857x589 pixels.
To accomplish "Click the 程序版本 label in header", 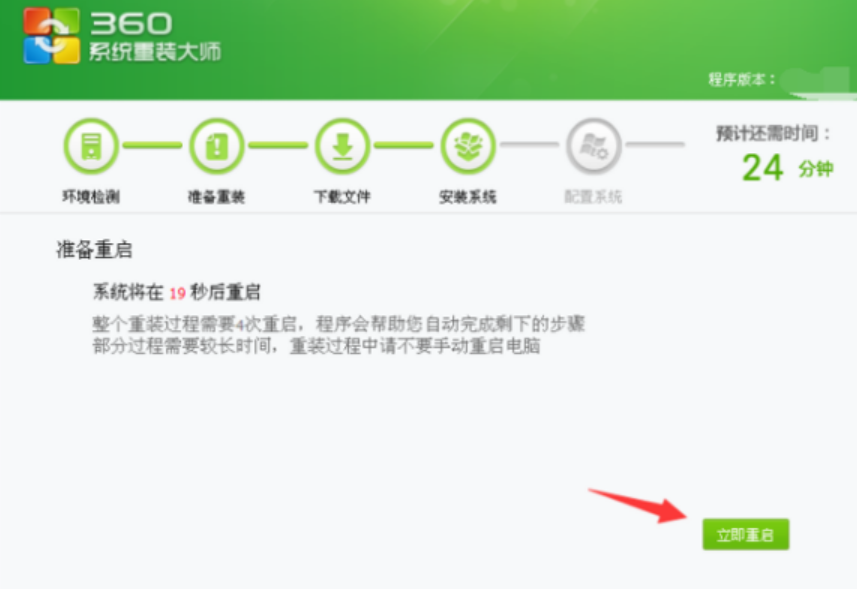I will (x=742, y=79).
